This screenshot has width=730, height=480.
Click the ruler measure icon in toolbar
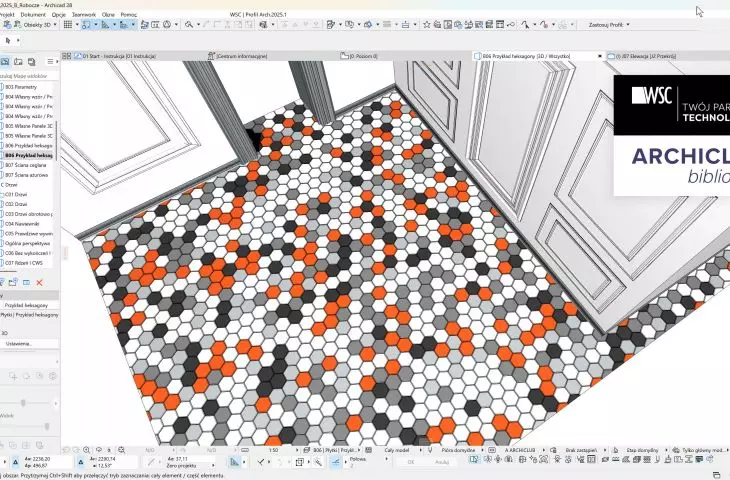pyautogui.click(x=106, y=25)
